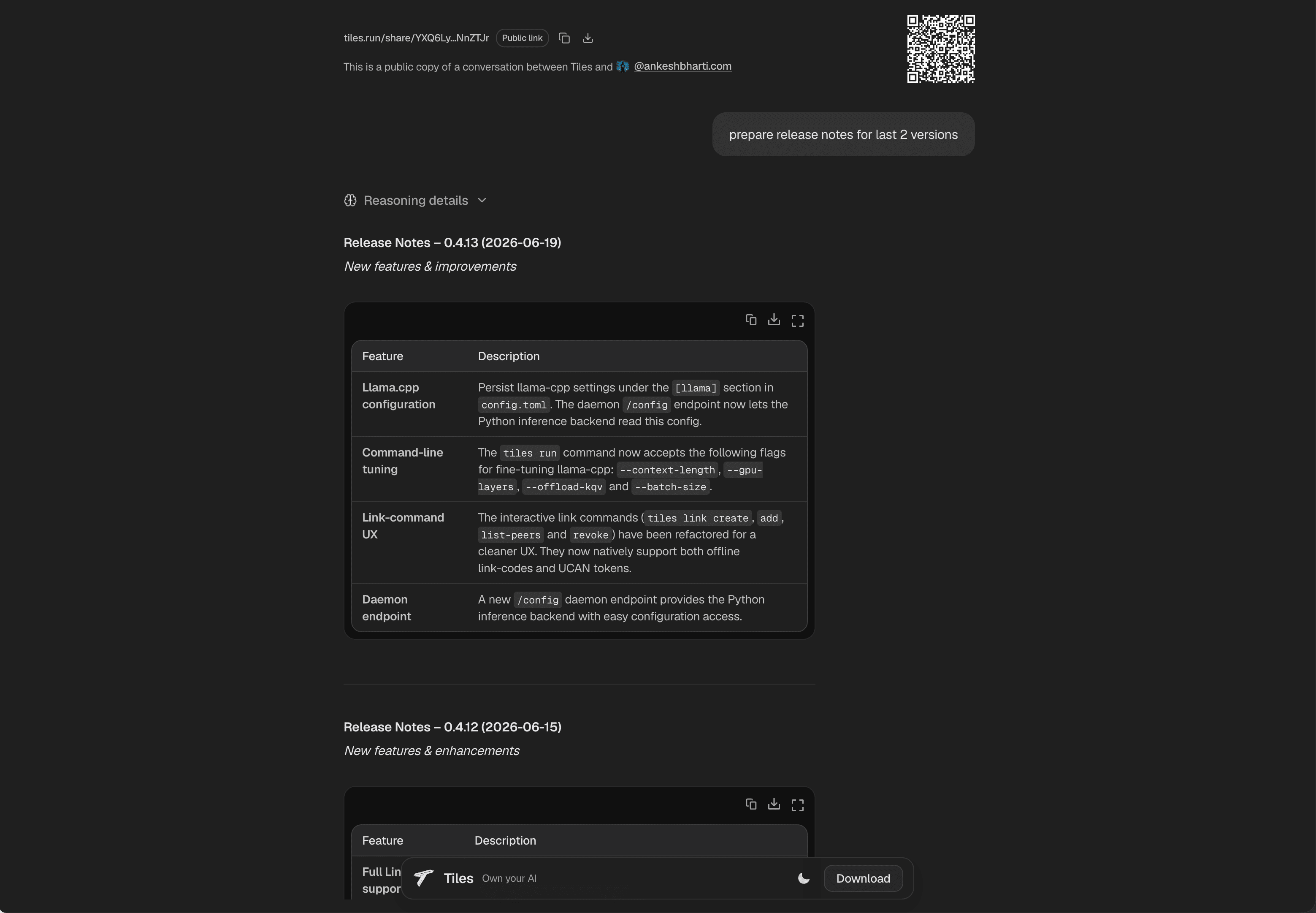The width and height of the screenshot is (1316, 913).
Task: Copy the 0.4.12 release table
Action: click(x=751, y=804)
